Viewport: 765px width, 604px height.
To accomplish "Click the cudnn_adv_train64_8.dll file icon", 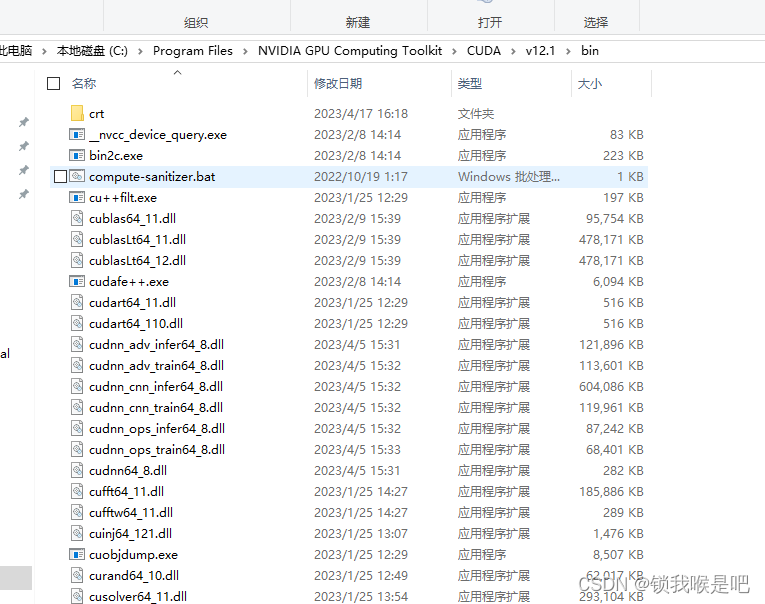I will point(77,365).
